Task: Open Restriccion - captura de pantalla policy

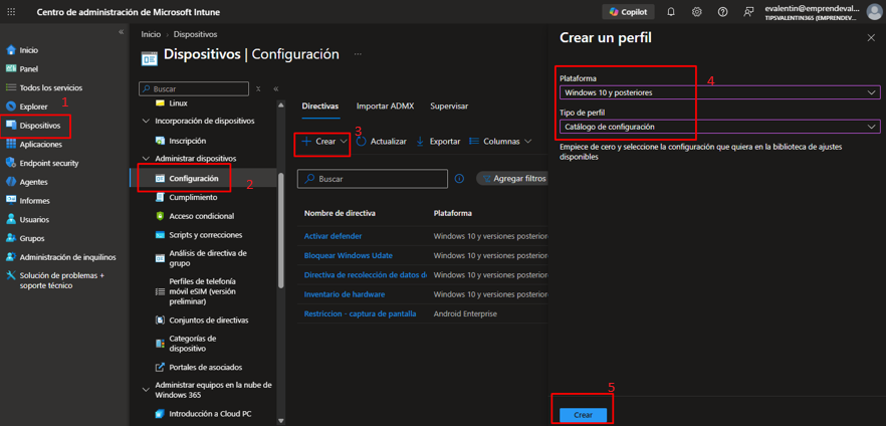Action: (x=360, y=314)
